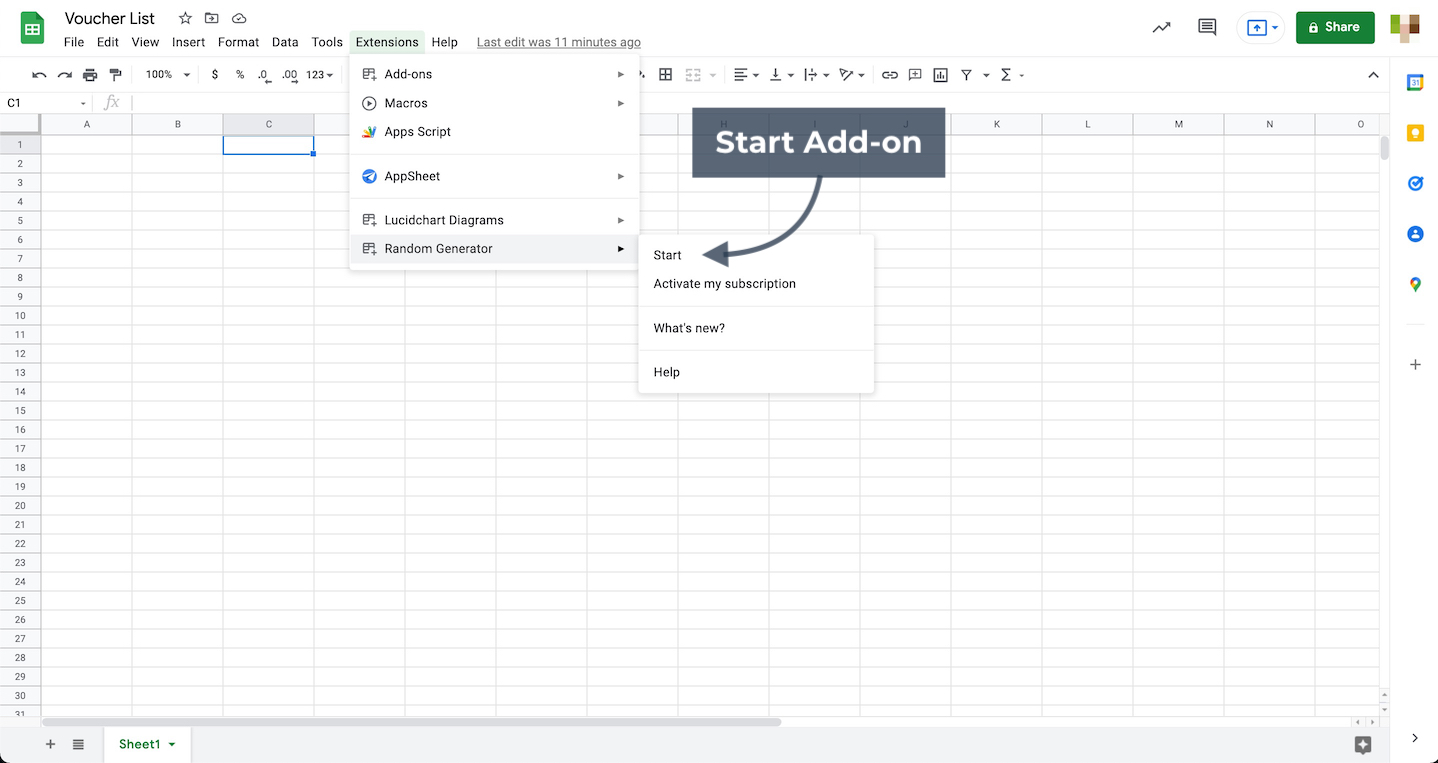Click the Create a filter funnel icon
The height and width of the screenshot is (763, 1438).
pos(967,75)
